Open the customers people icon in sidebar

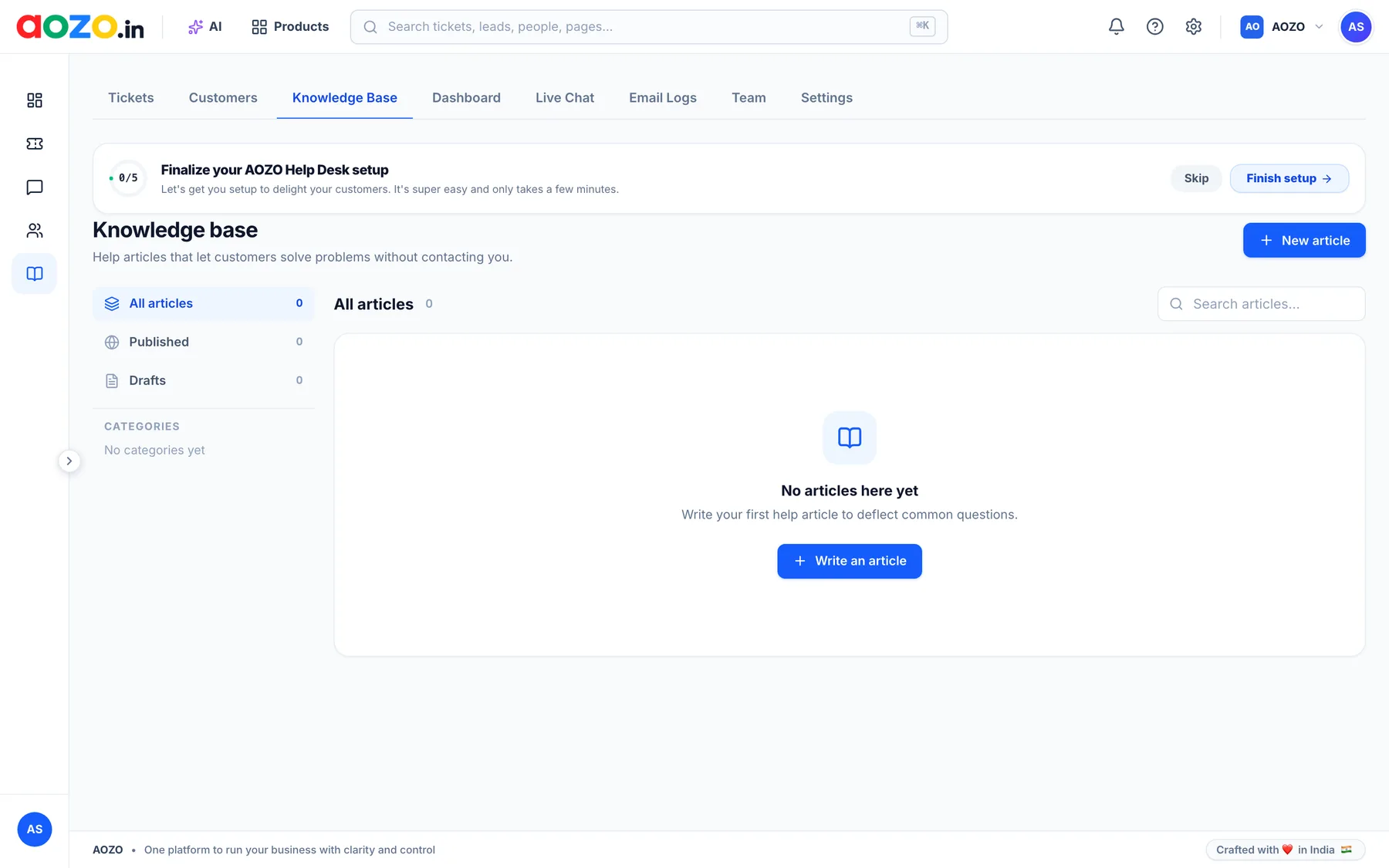pos(35,231)
